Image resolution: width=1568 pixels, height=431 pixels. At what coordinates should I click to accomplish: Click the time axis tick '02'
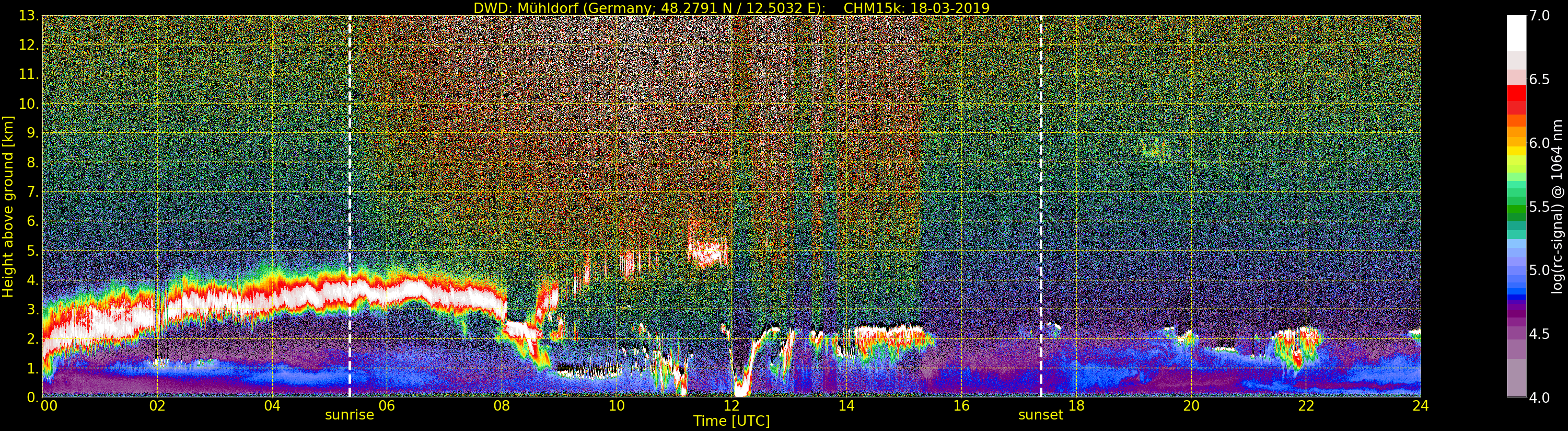click(157, 406)
